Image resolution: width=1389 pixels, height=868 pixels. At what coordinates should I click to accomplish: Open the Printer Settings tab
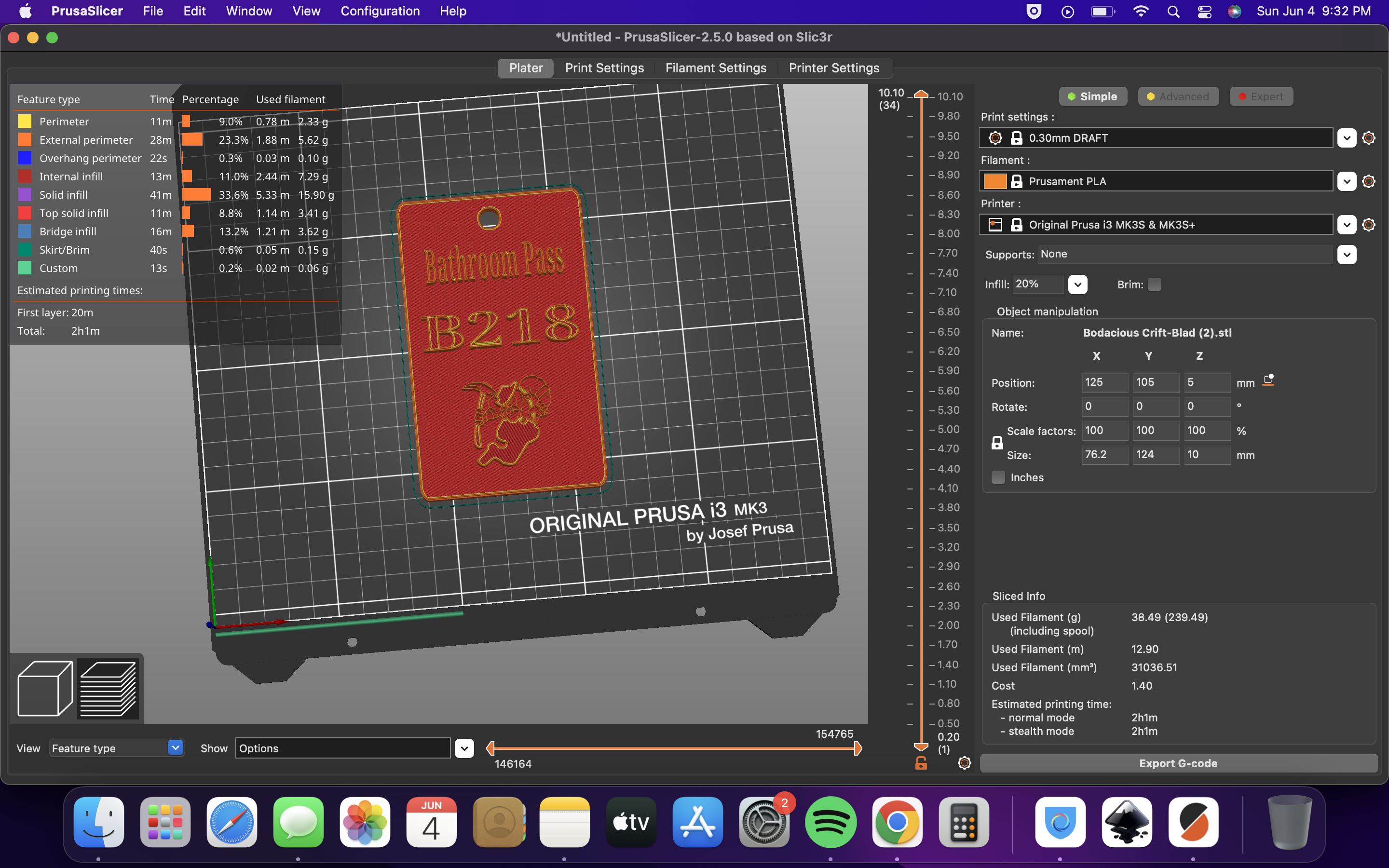[834, 68]
